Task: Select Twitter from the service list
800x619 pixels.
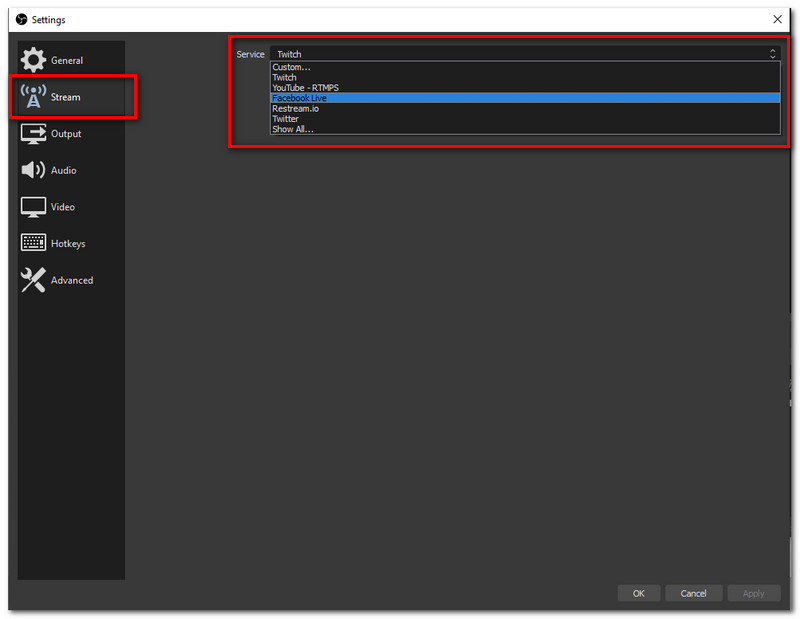Action: pyautogui.click(x=525, y=119)
